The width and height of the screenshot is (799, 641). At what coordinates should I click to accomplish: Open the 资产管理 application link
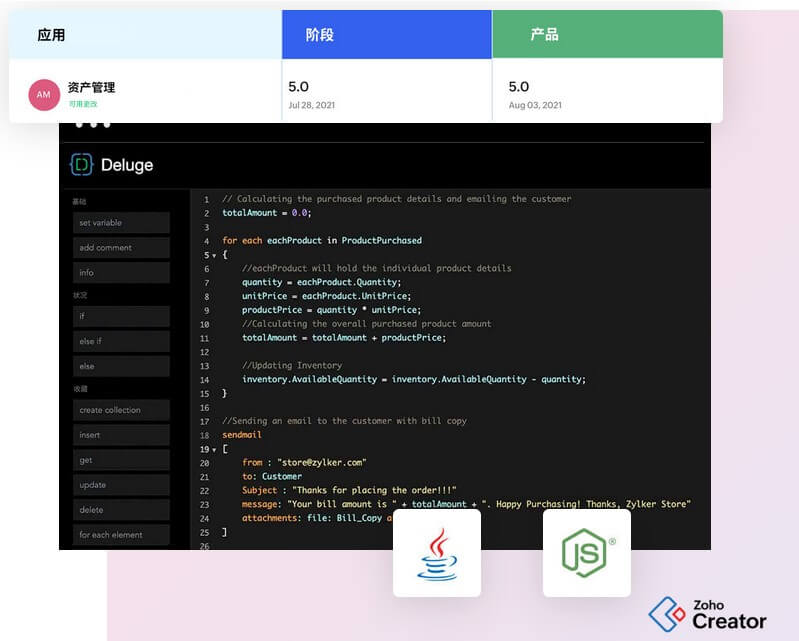click(x=91, y=87)
